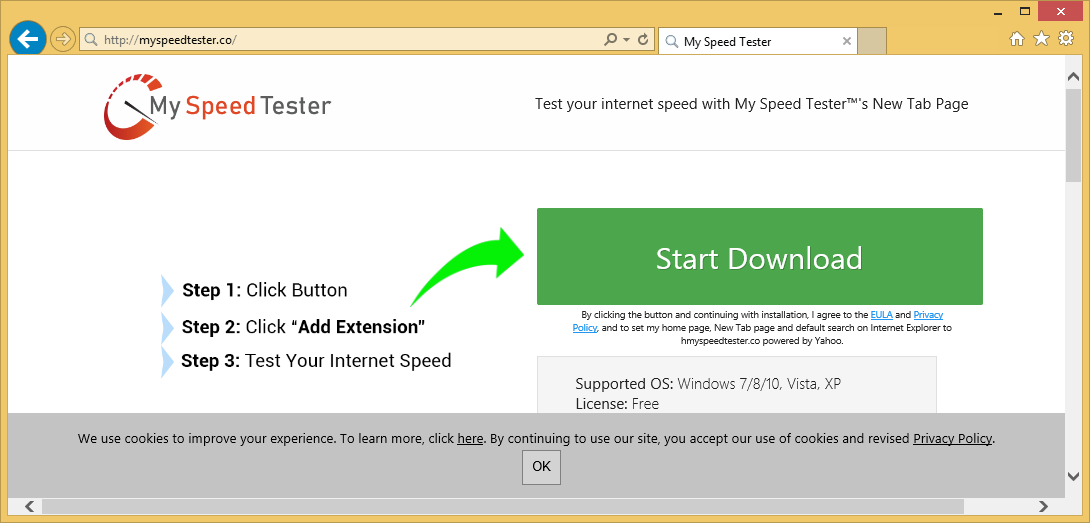Close the My Speed Tester tab
This screenshot has width=1090, height=523.
(847, 41)
